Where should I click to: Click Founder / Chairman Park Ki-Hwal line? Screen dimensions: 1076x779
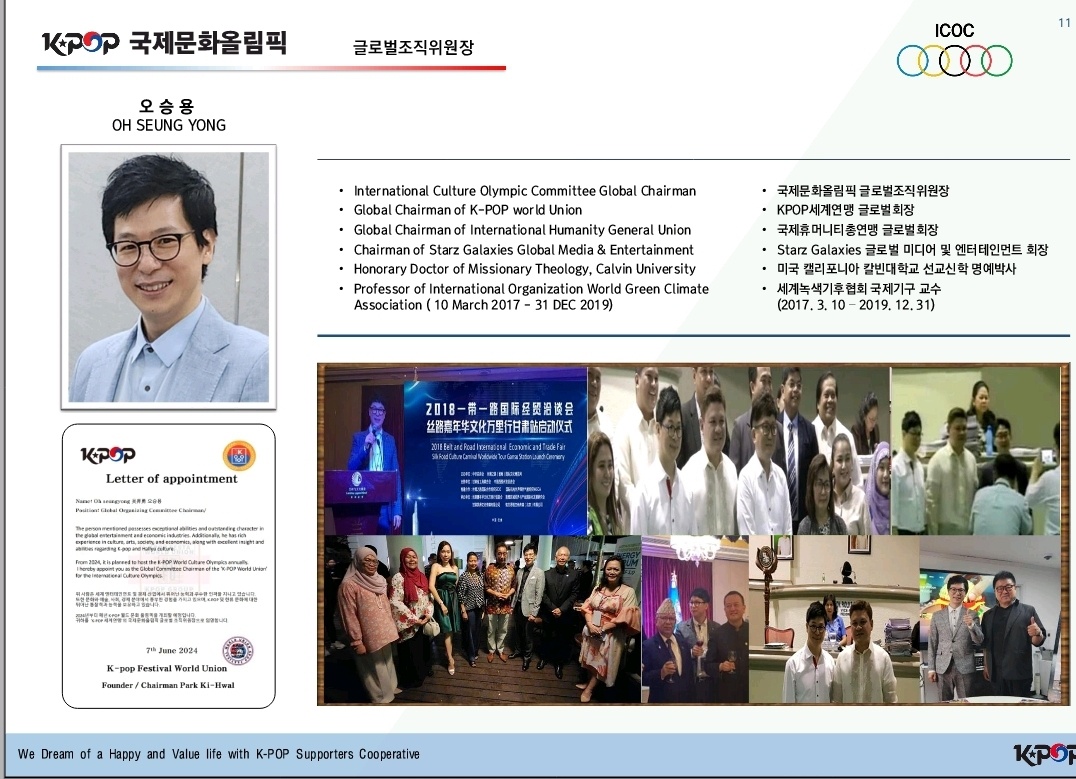(168, 685)
